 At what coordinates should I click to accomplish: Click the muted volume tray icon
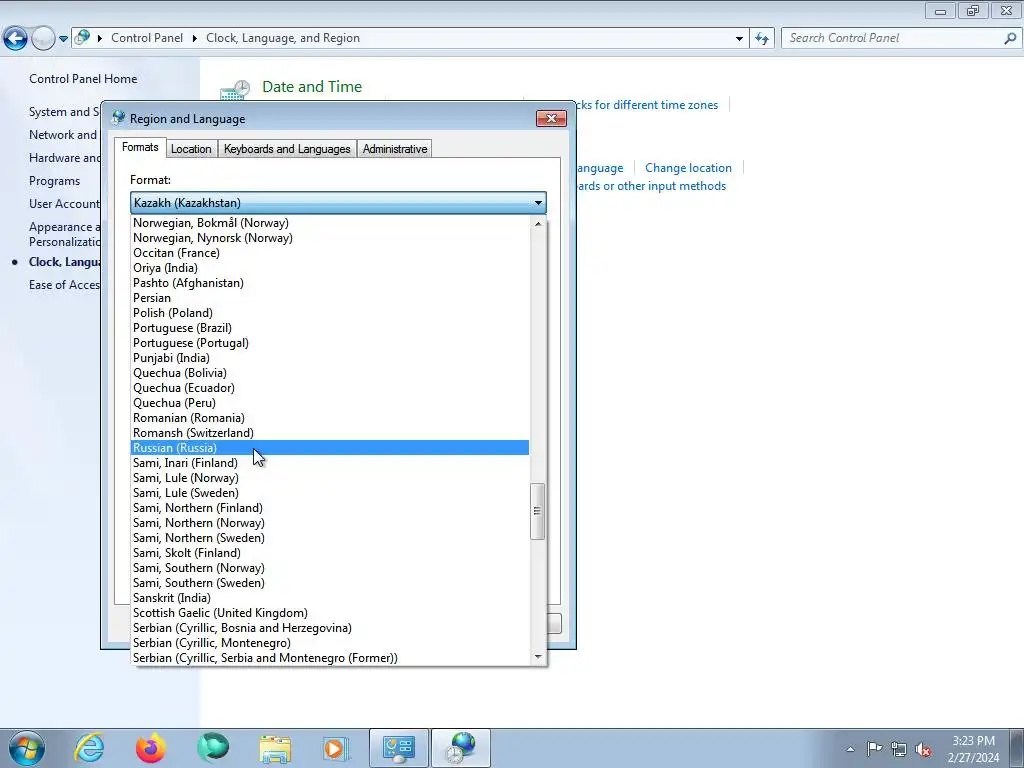click(923, 749)
